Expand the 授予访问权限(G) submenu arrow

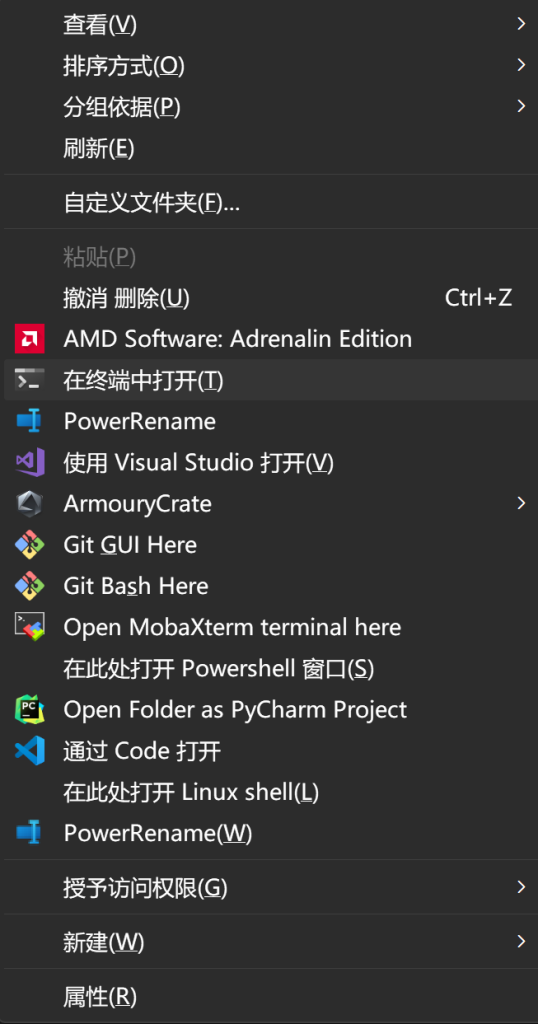(x=521, y=887)
